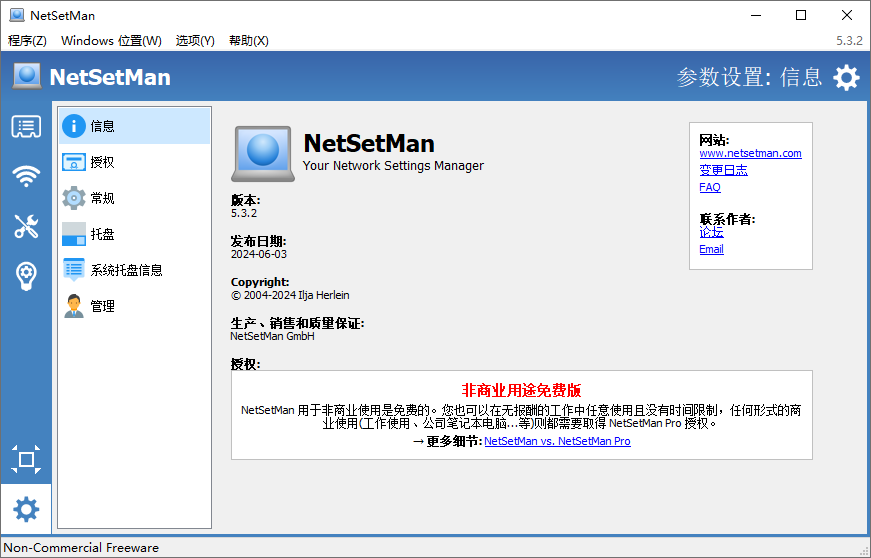Open the 变更日志 changelog link
Screen dimensions: 871x558
click(x=723, y=170)
